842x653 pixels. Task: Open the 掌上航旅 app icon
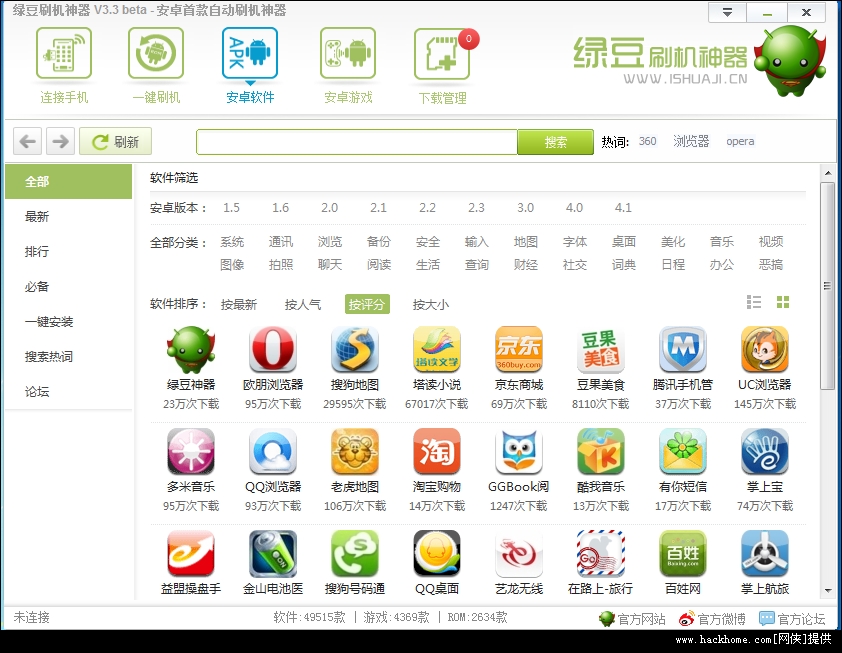tap(765, 554)
